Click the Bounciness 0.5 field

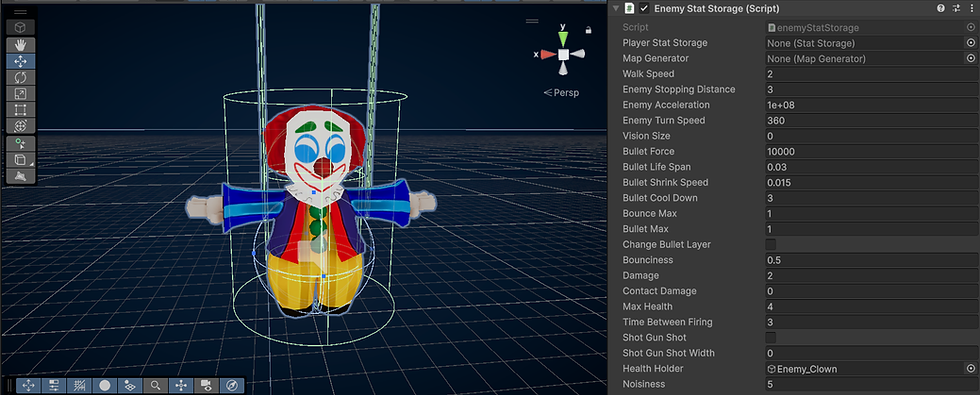pos(871,260)
